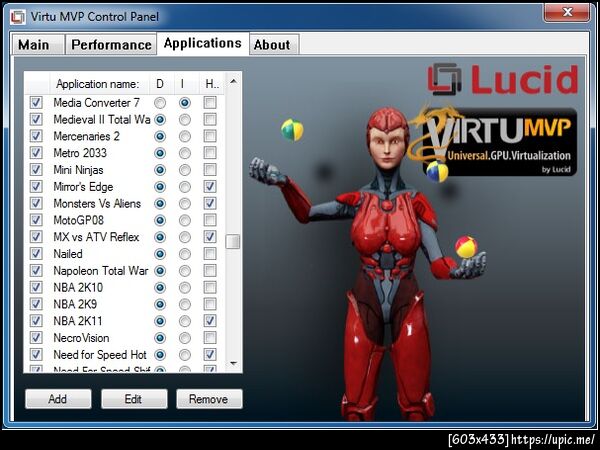Uncheck the enable box for Media Converter 7
Viewport: 600px width, 450px height.
(36, 103)
